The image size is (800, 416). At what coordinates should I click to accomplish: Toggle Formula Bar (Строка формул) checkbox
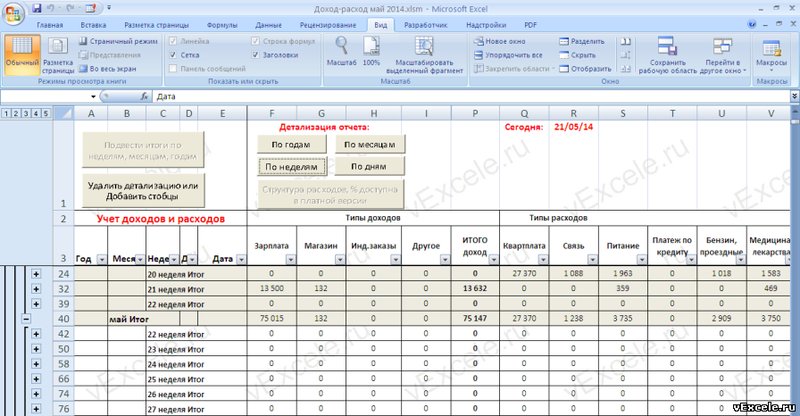tap(256, 41)
